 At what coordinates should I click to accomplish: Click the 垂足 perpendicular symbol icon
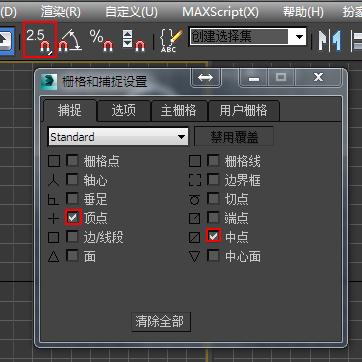click(54, 200)
